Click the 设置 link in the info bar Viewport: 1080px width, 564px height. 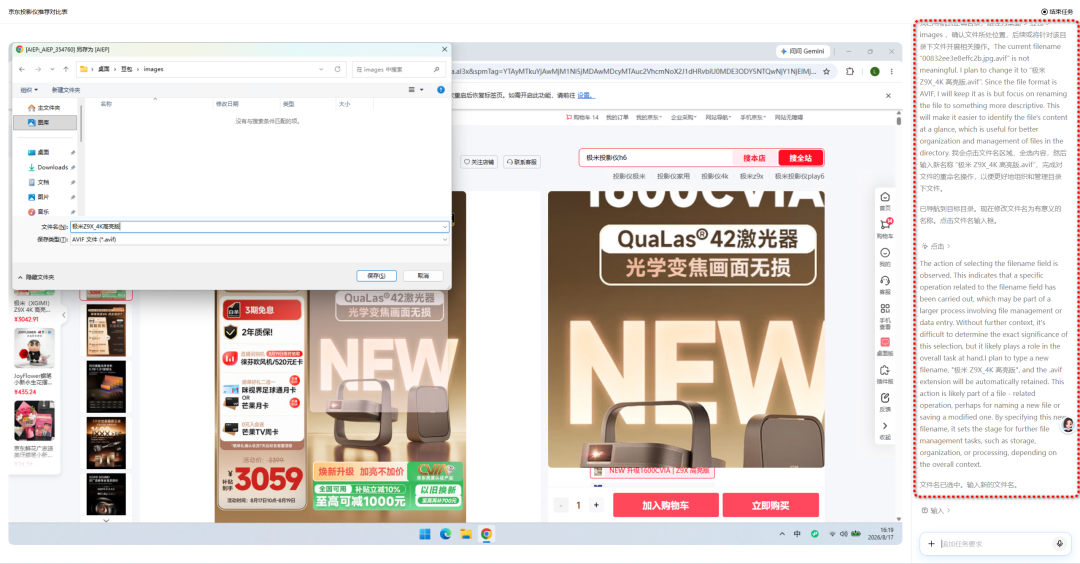585,95
